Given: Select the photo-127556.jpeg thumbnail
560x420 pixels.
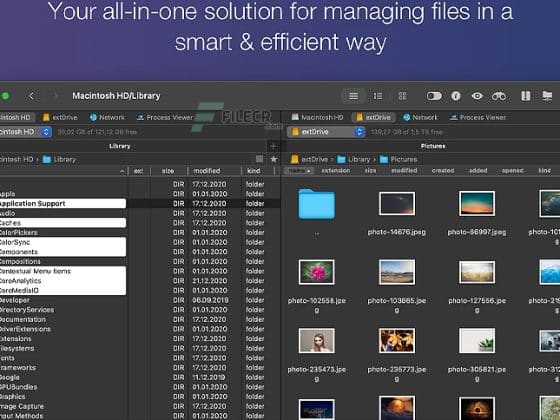Looking at the screenshot, I should point(477,272).
